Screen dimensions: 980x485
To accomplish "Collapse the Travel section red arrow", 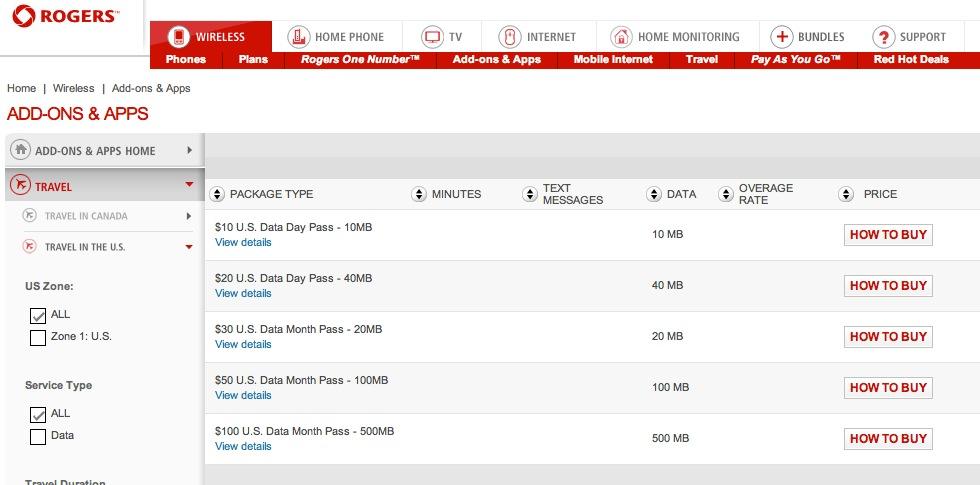I will pos(189,184).
